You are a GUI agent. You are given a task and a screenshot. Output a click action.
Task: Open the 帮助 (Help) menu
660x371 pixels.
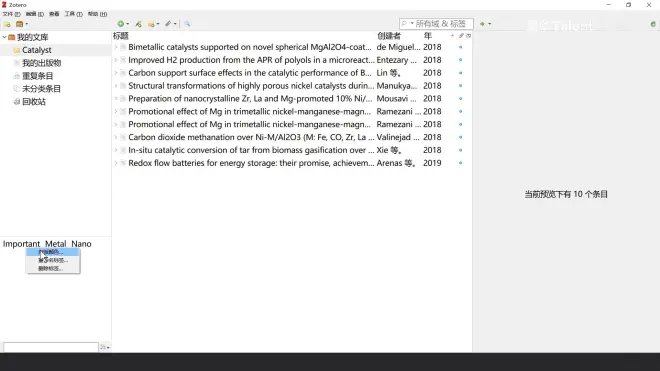[x=97, y=14]
